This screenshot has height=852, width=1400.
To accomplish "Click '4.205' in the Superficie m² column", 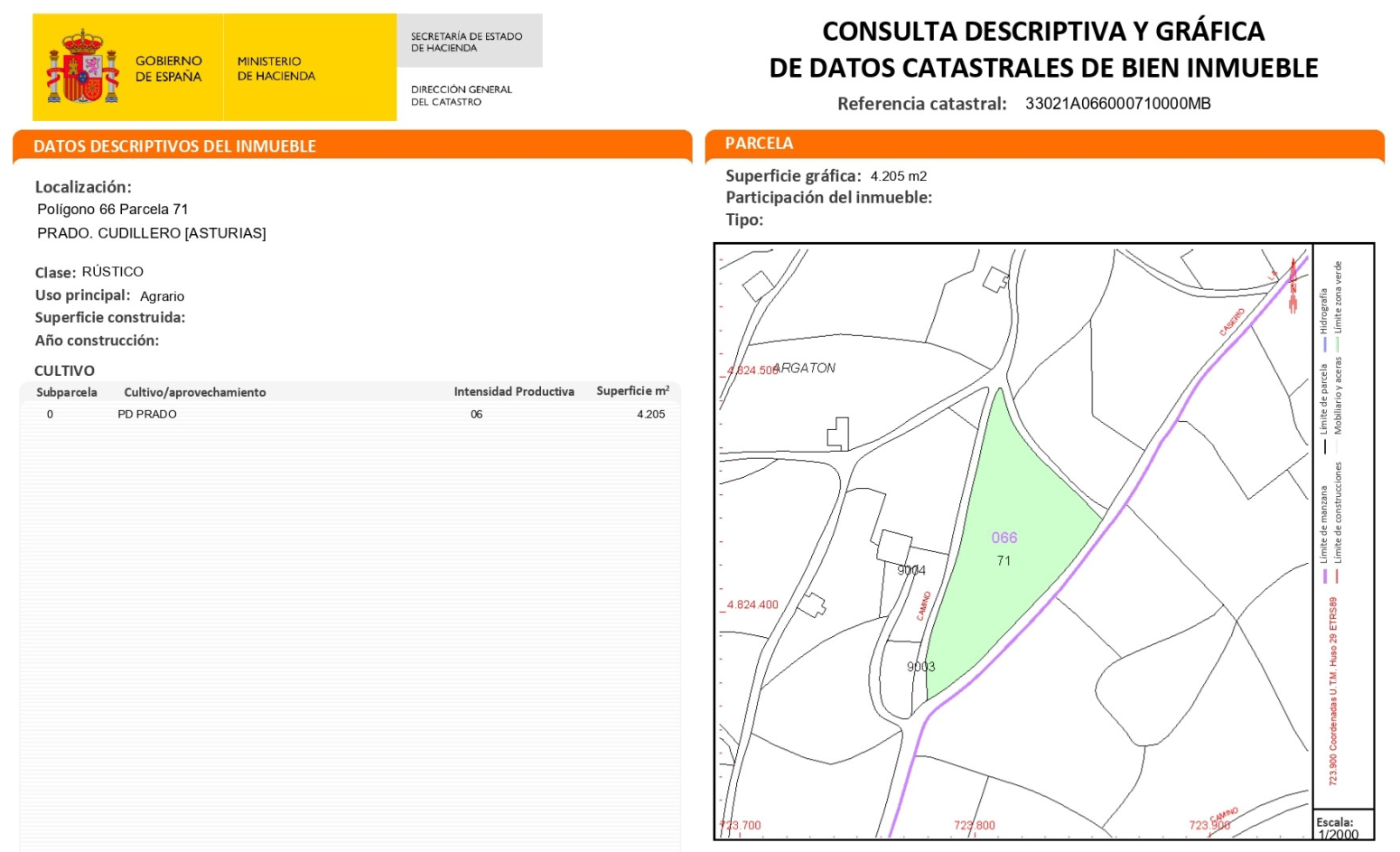I will [650, 414].
